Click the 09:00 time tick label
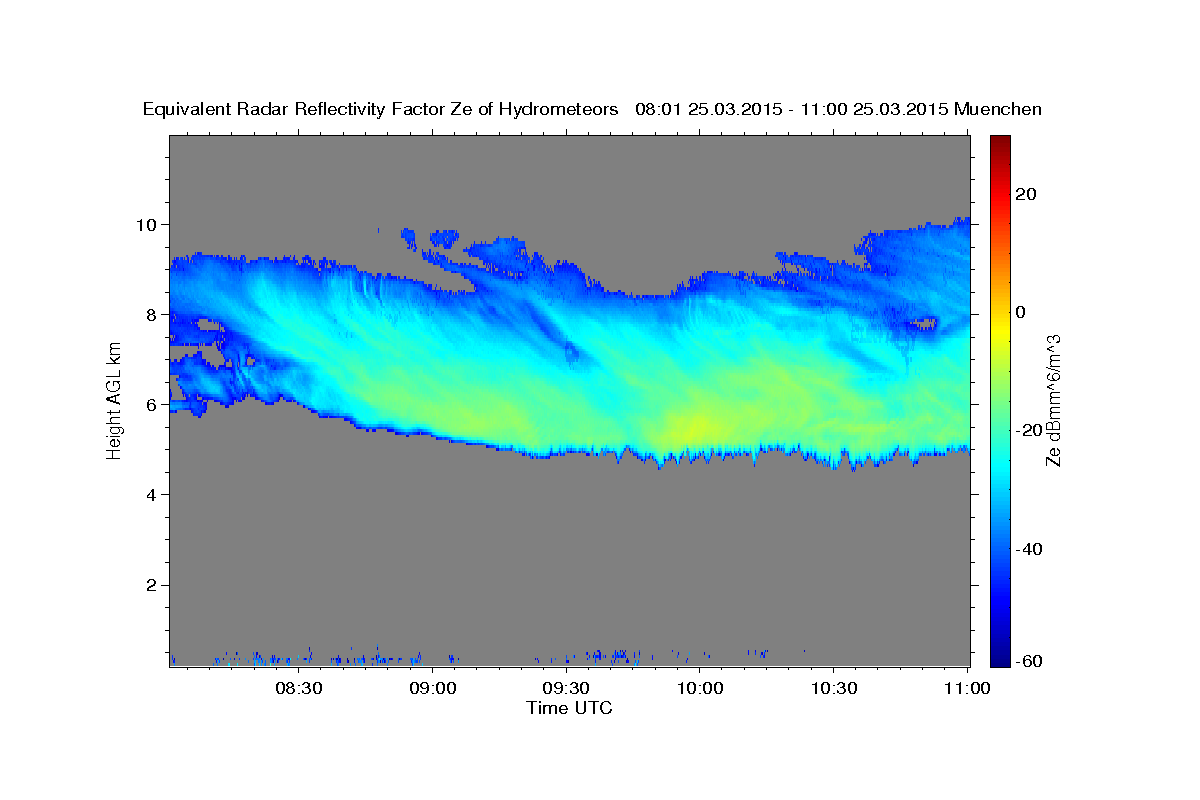 tap(432, 688)
